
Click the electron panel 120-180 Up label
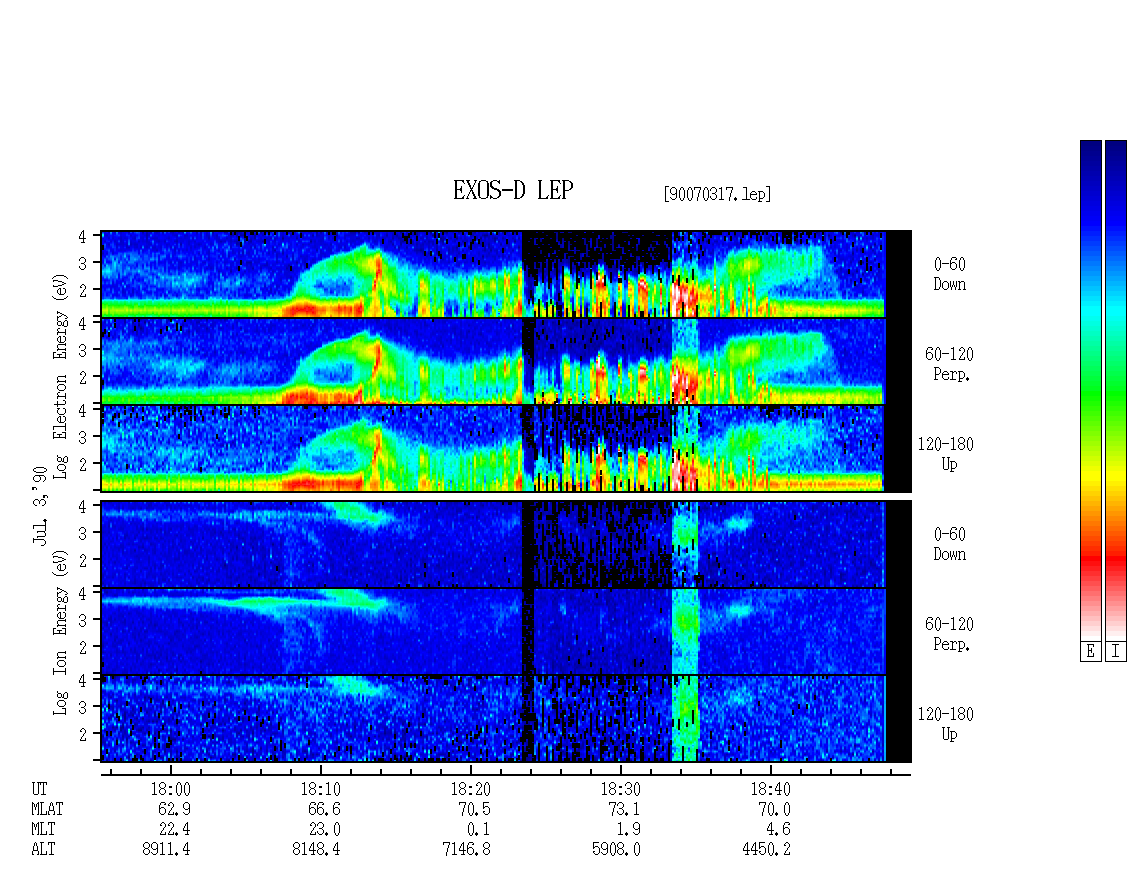point(946,454)
